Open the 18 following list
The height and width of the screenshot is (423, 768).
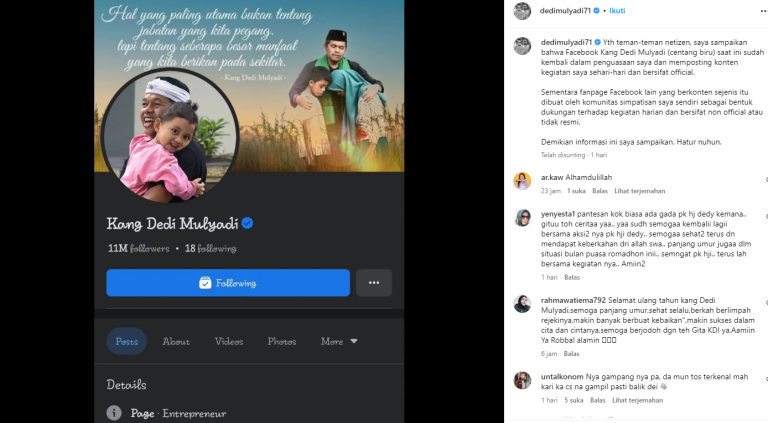[210, 248]
